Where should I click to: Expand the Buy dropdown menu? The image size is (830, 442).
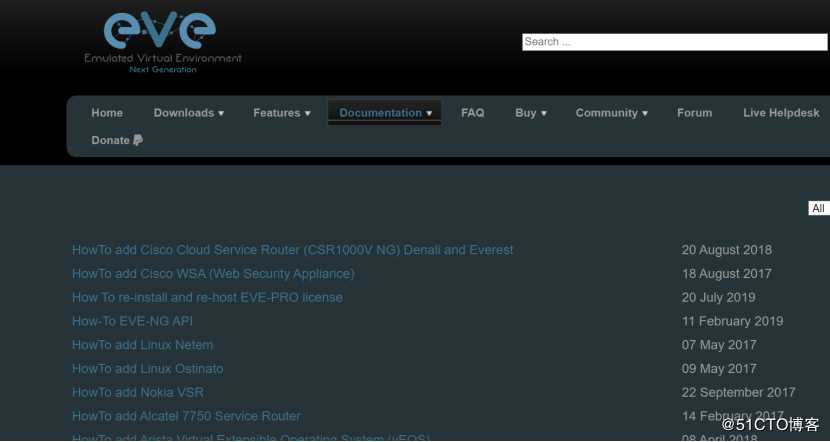point(531,113)
